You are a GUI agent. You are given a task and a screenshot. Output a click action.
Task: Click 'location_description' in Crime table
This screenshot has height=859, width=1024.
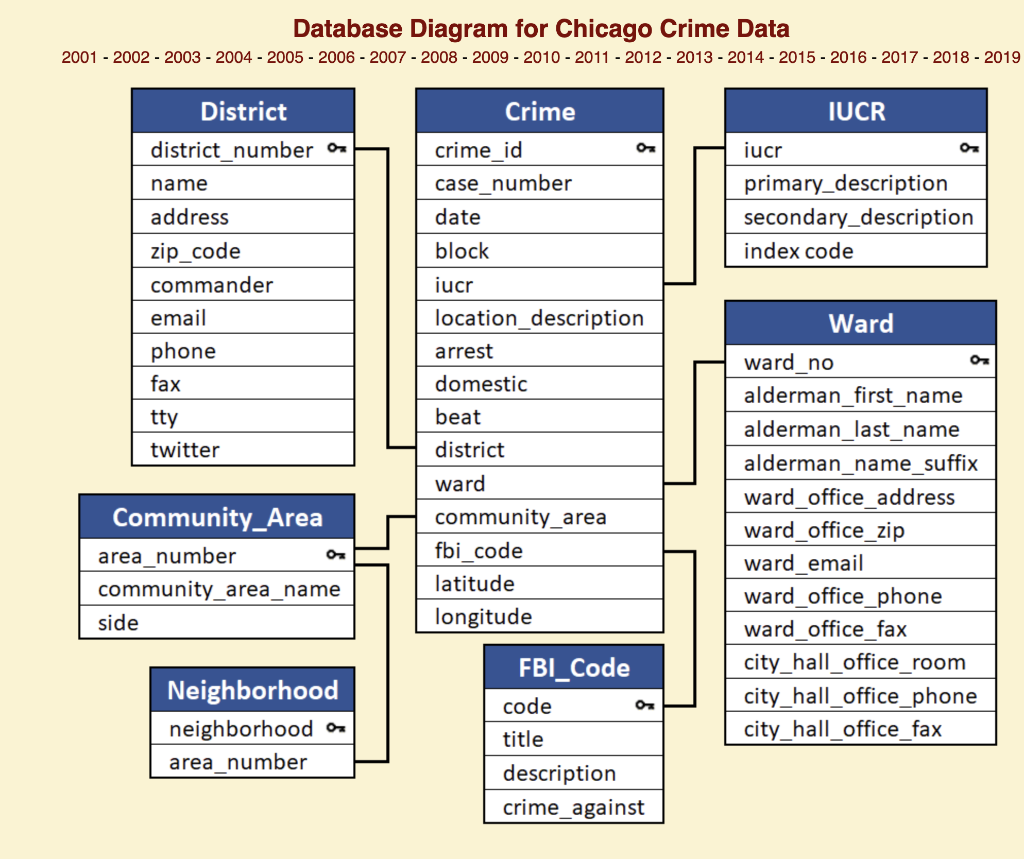(x=539, y=318)
